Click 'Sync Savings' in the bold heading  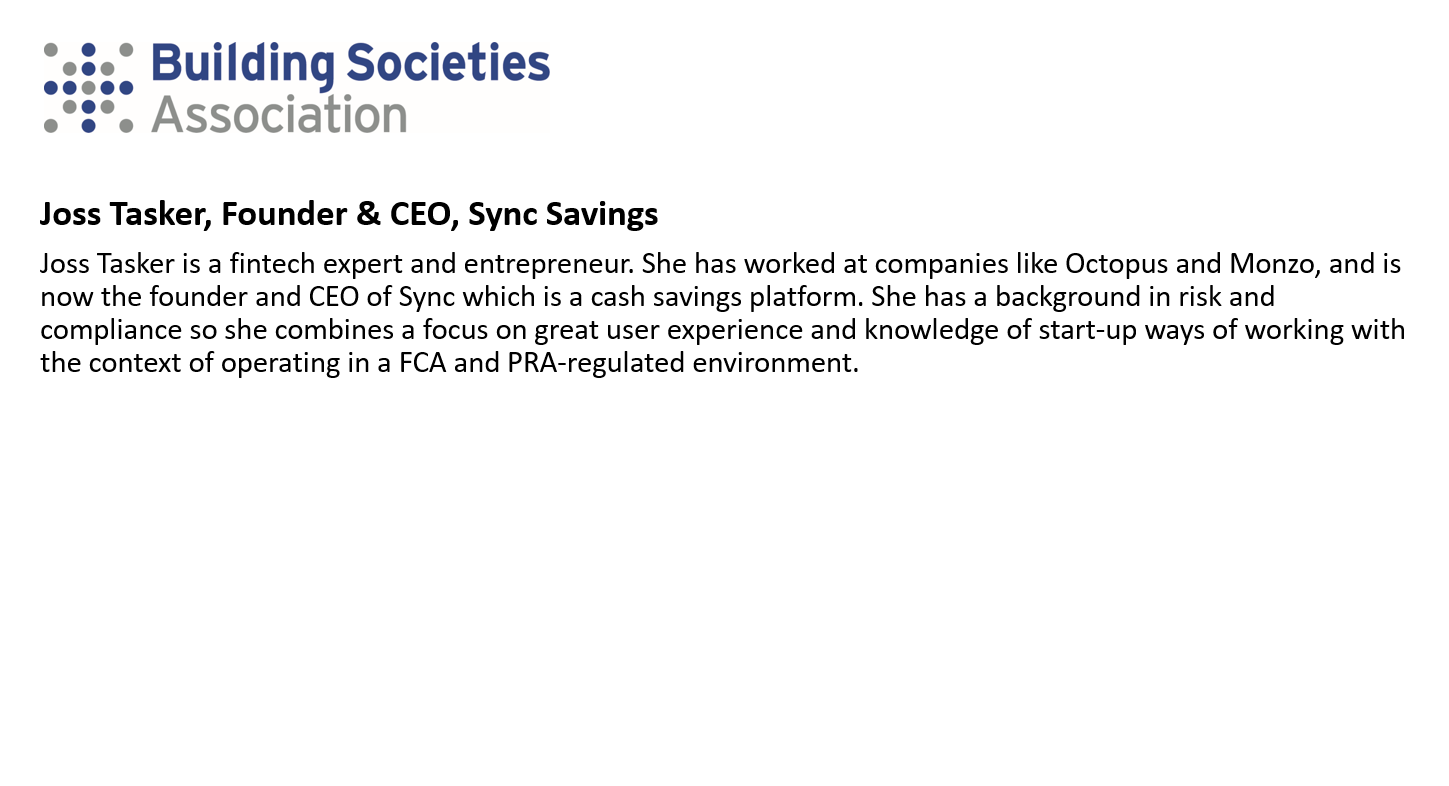563,215
